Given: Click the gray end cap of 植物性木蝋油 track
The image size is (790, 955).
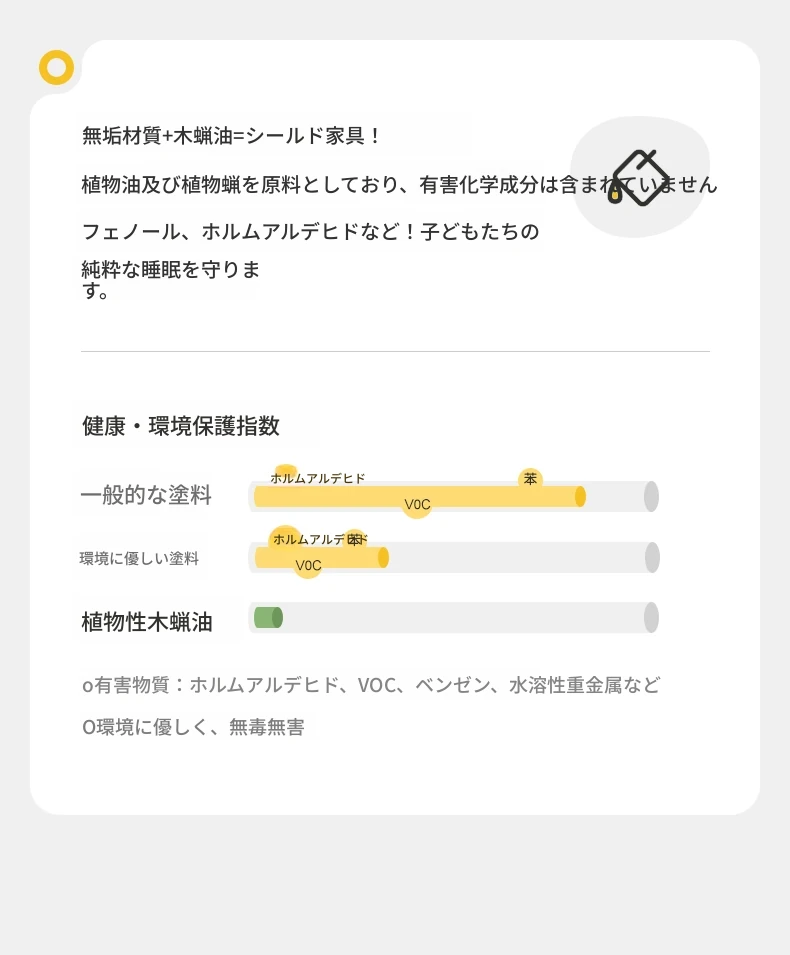Looking at the screenshot, I should click(651, 618).
